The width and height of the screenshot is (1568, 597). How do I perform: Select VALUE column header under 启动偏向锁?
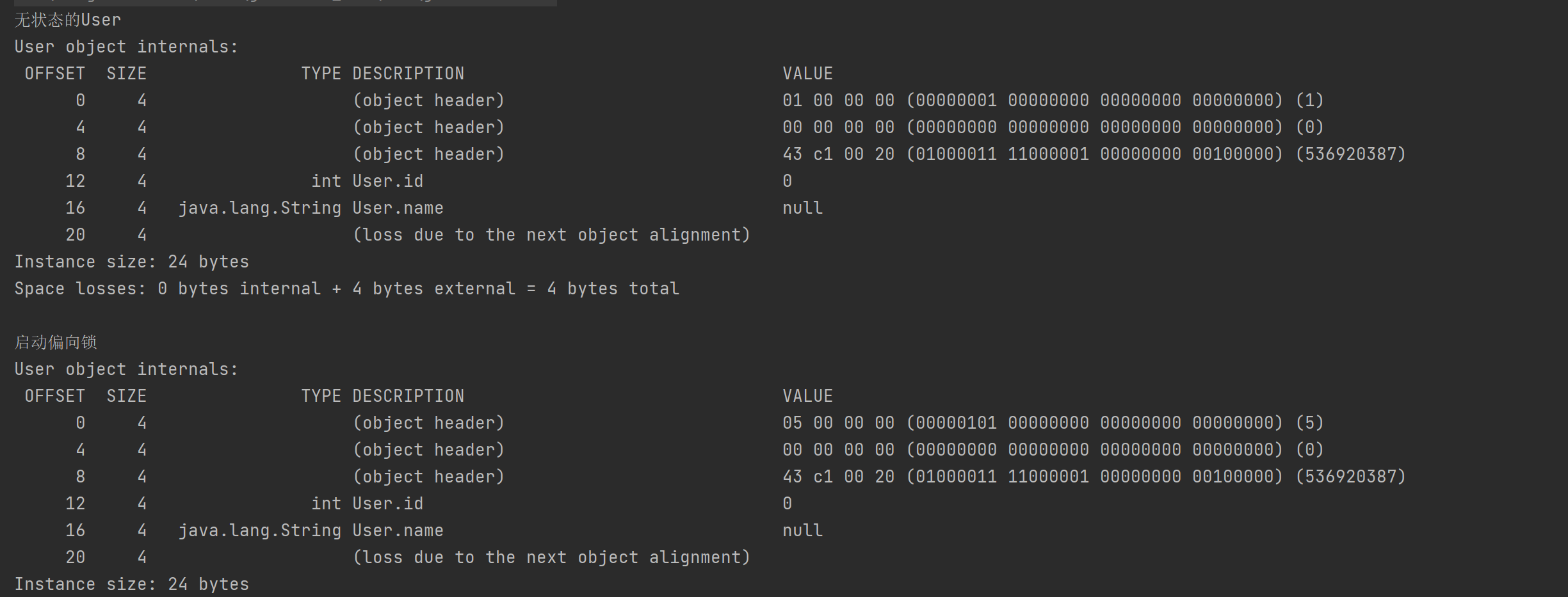[807, 396]
